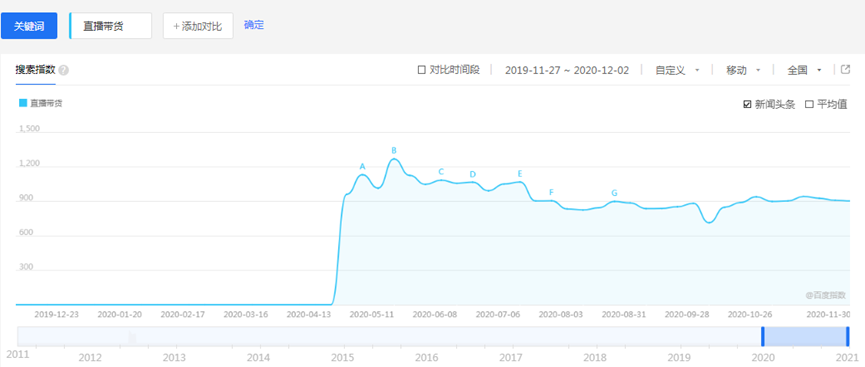Open news marker F on the chart
The width and height of the screenshot is (865, 367).
[x=551, y=192]
